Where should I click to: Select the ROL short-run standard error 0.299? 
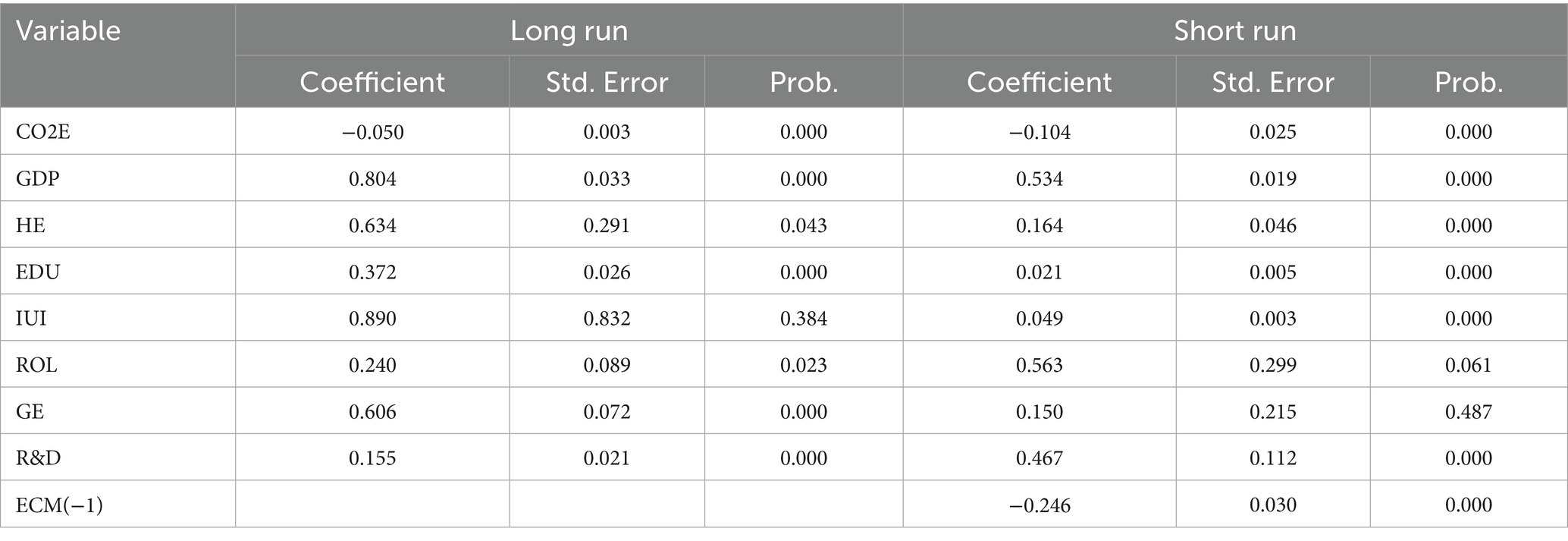1273,365
